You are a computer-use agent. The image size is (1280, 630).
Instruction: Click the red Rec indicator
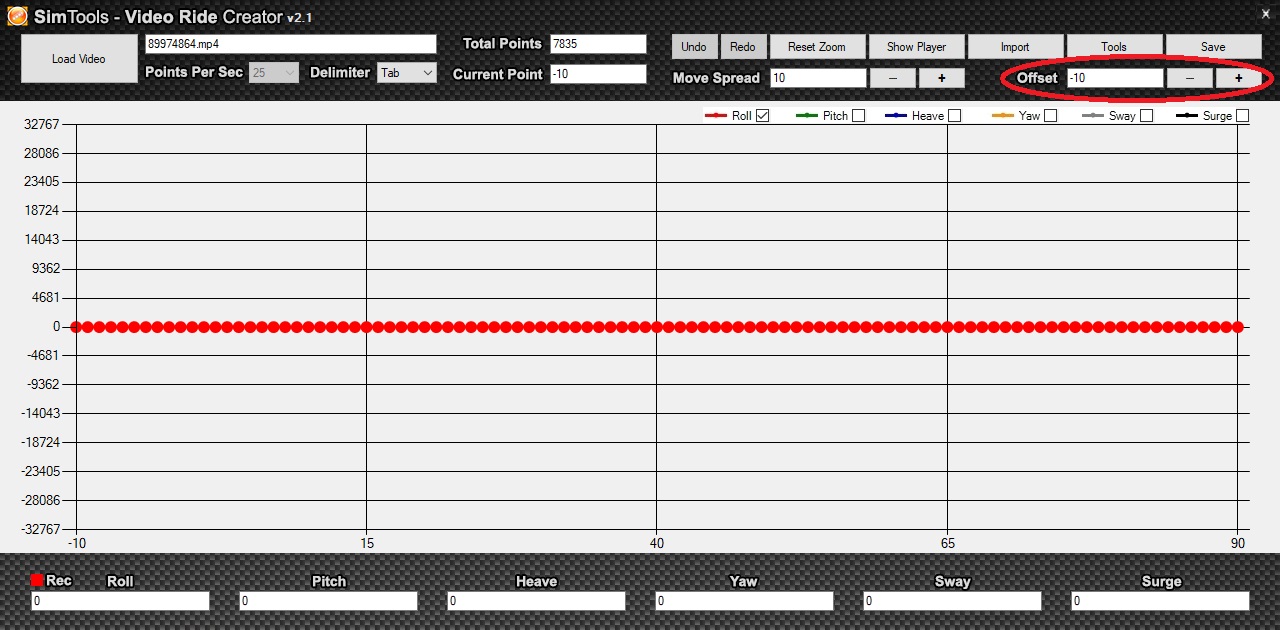click(x=37, y=580)
